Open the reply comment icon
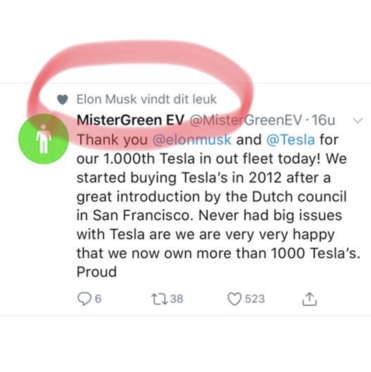371x372 pixels. (83, 299)
